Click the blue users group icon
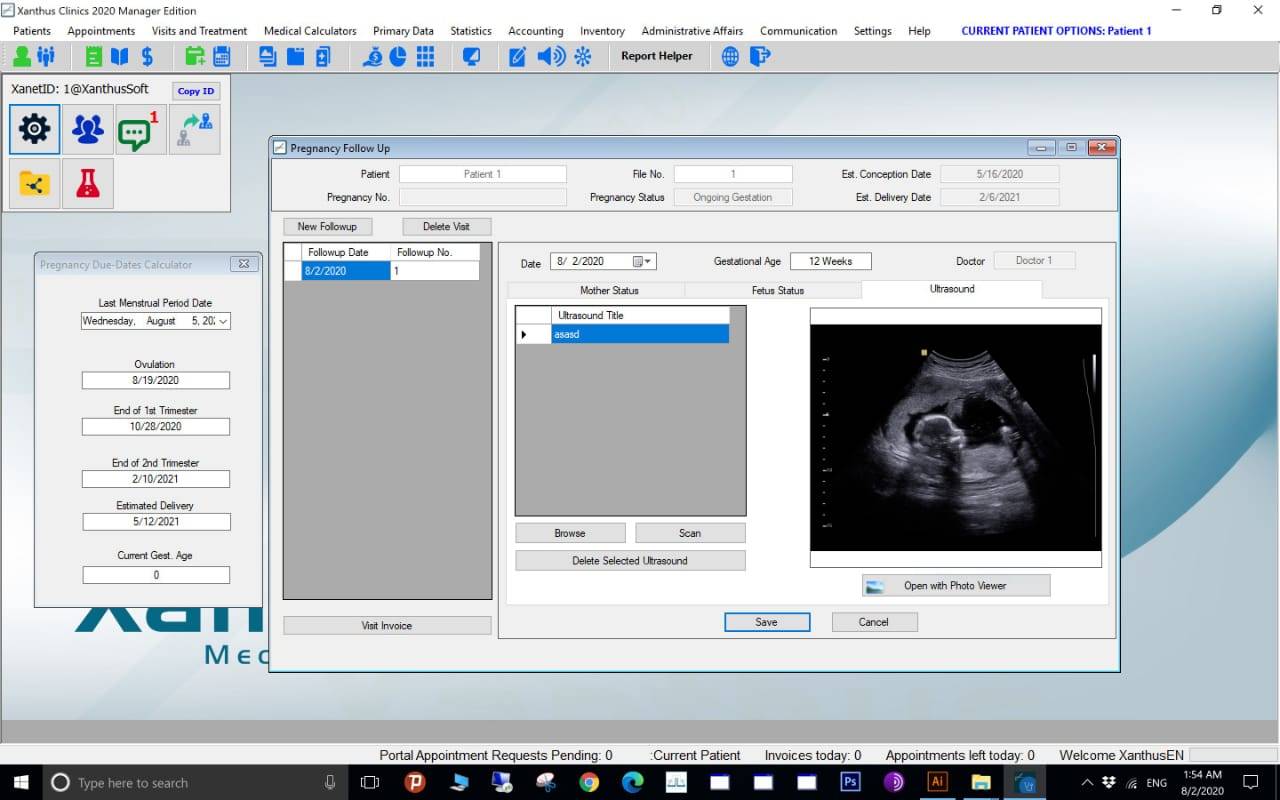 pyautogui.click(x=88, y=130)
